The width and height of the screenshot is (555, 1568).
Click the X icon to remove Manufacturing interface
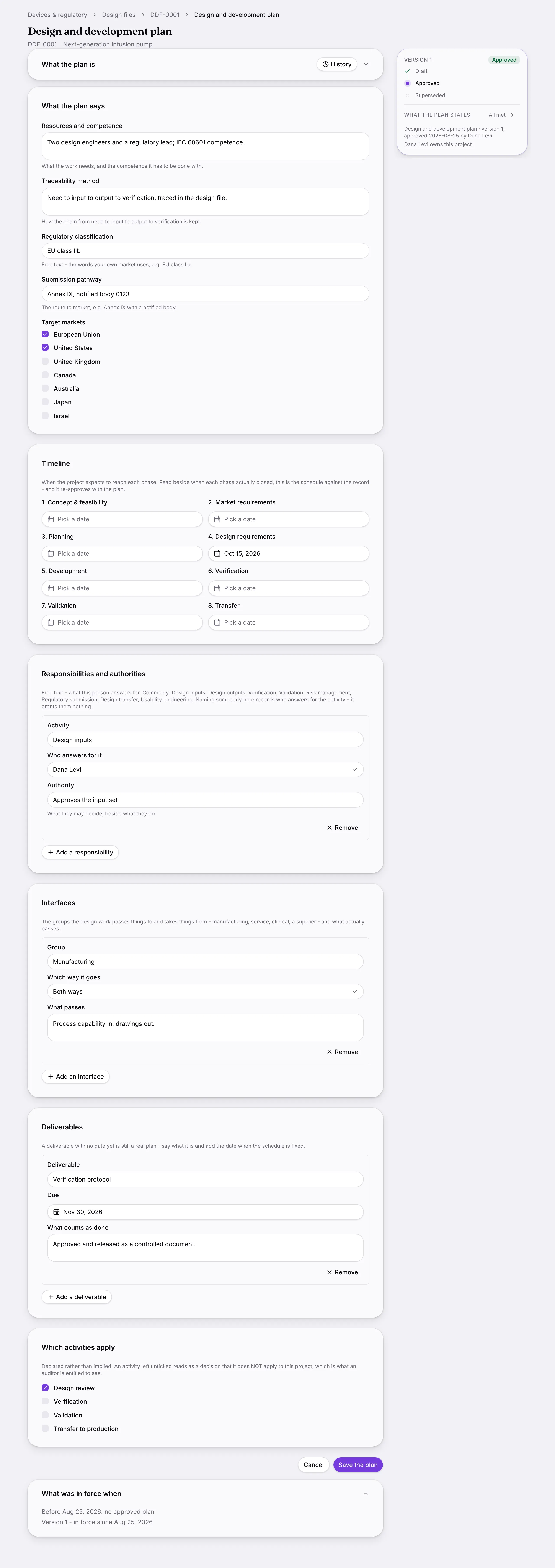tap(329, 1052)
